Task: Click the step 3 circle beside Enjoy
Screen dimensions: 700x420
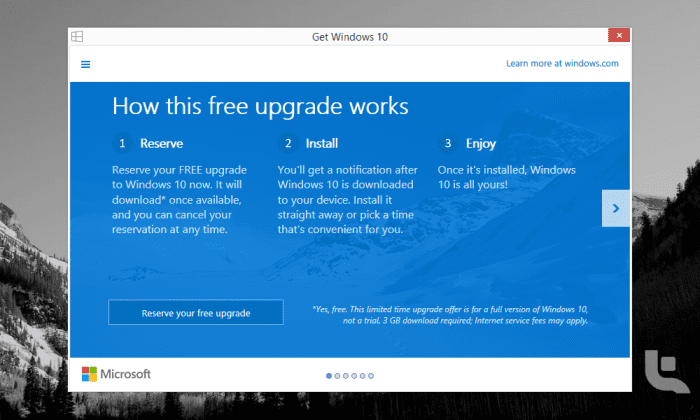Action: tap(448, 143)
